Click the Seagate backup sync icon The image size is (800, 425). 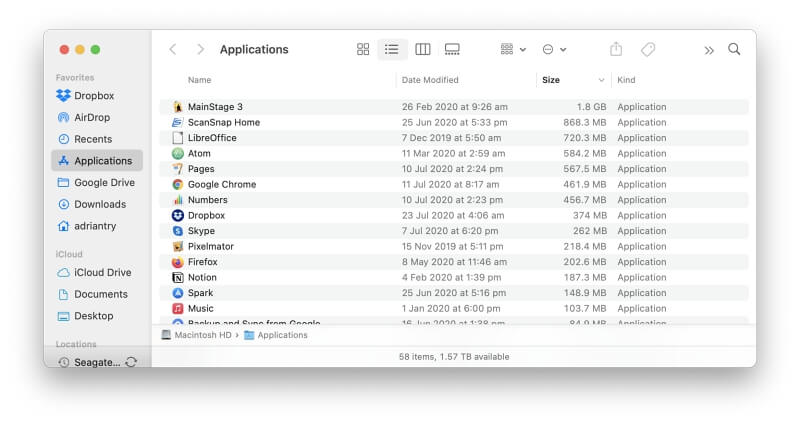coord(131,362)
